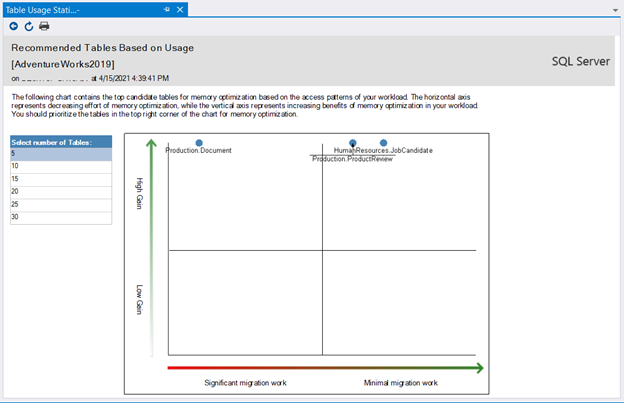Image resolution: width=624 pixels, height=403 pixels.
Task: Click the SQL Server logo text
Action: point(581,61)
